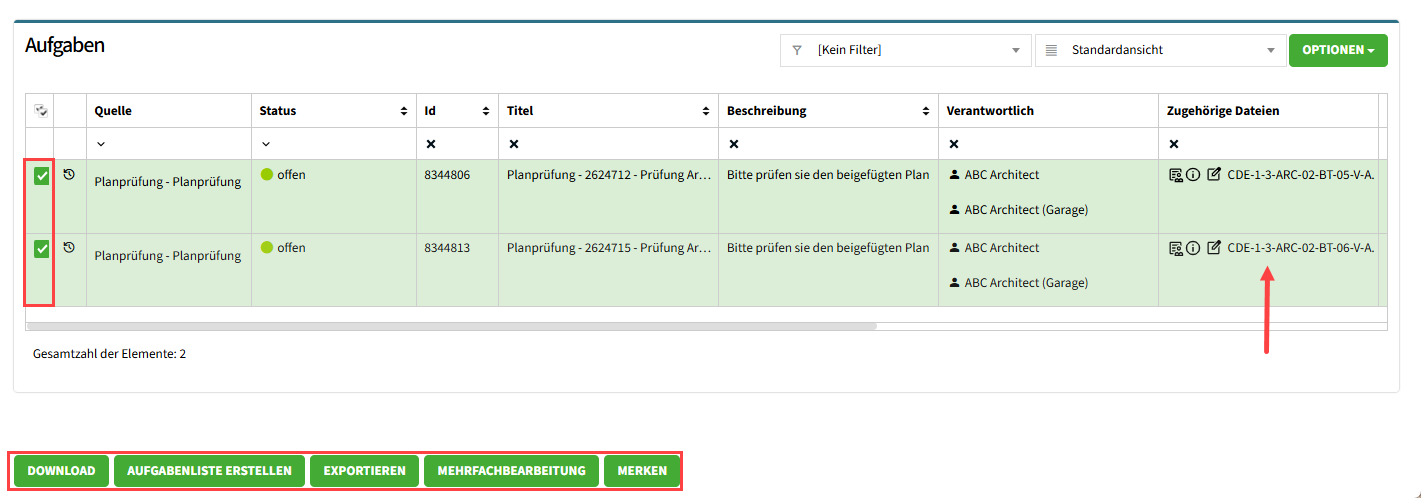Click 'Planprüfung - Planprüfung' in row 8344813
Image resolution: width=1421 pixels, height=498 pixels.
point(168,255)
